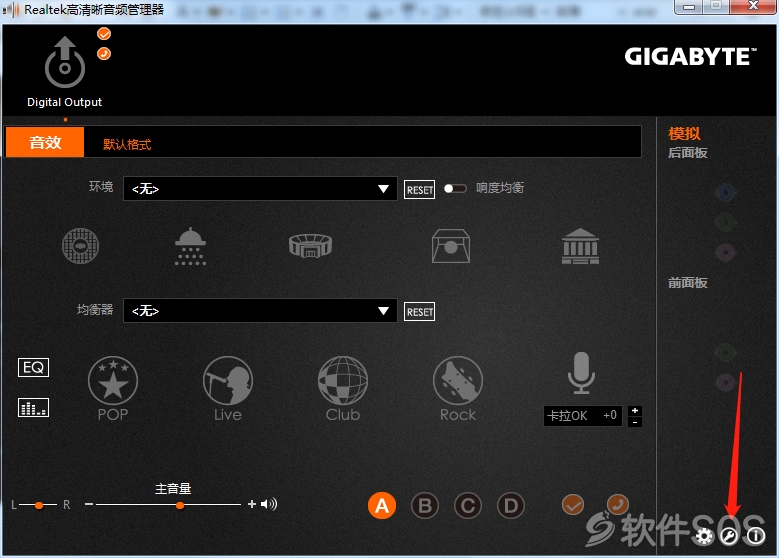This screenshot has width=779, height=558.
Task: Click the volume plus sign
Action: coord(252,504)
